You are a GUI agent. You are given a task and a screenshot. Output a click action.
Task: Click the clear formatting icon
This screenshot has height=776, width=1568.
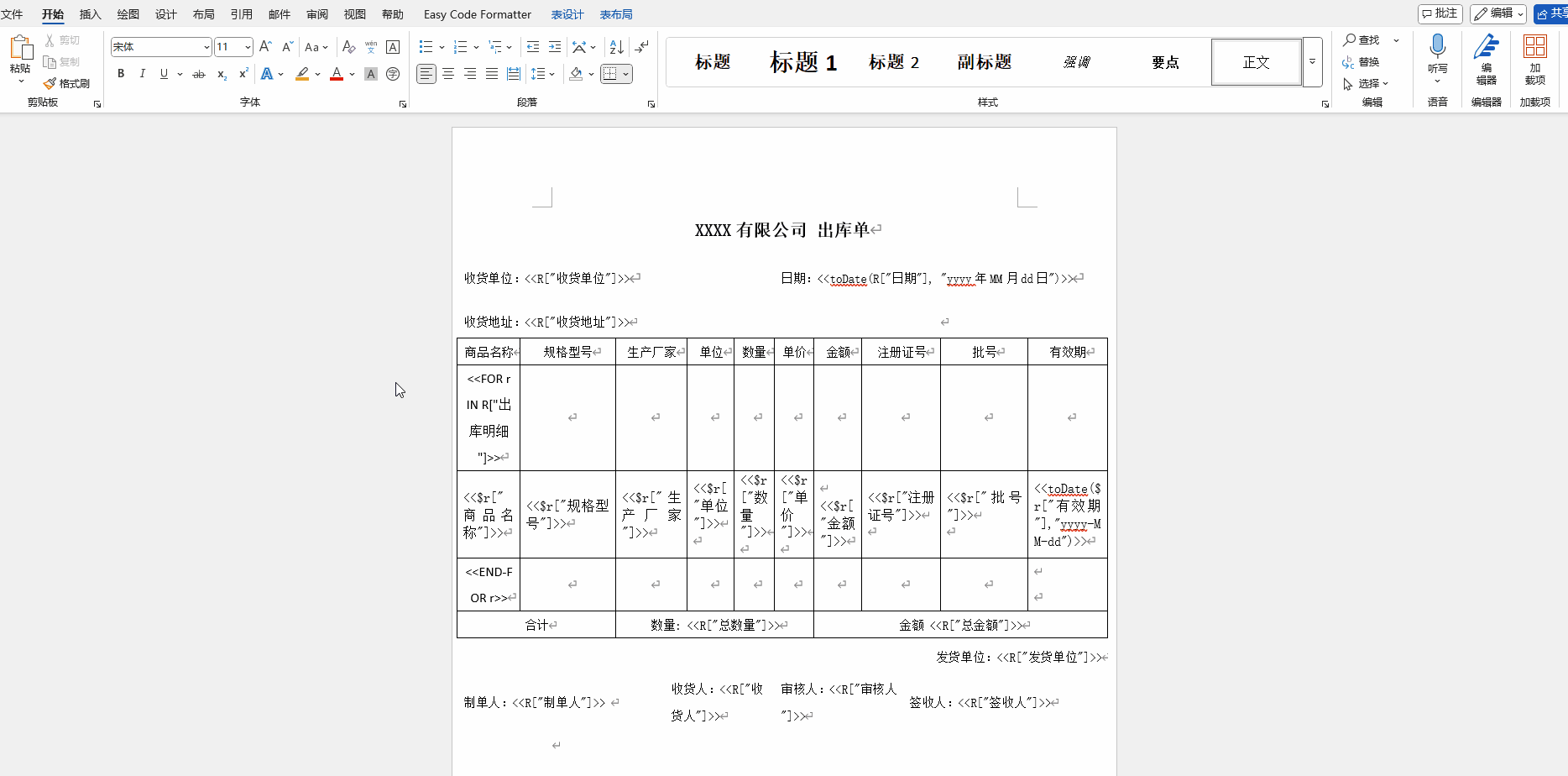coord(349,47)
